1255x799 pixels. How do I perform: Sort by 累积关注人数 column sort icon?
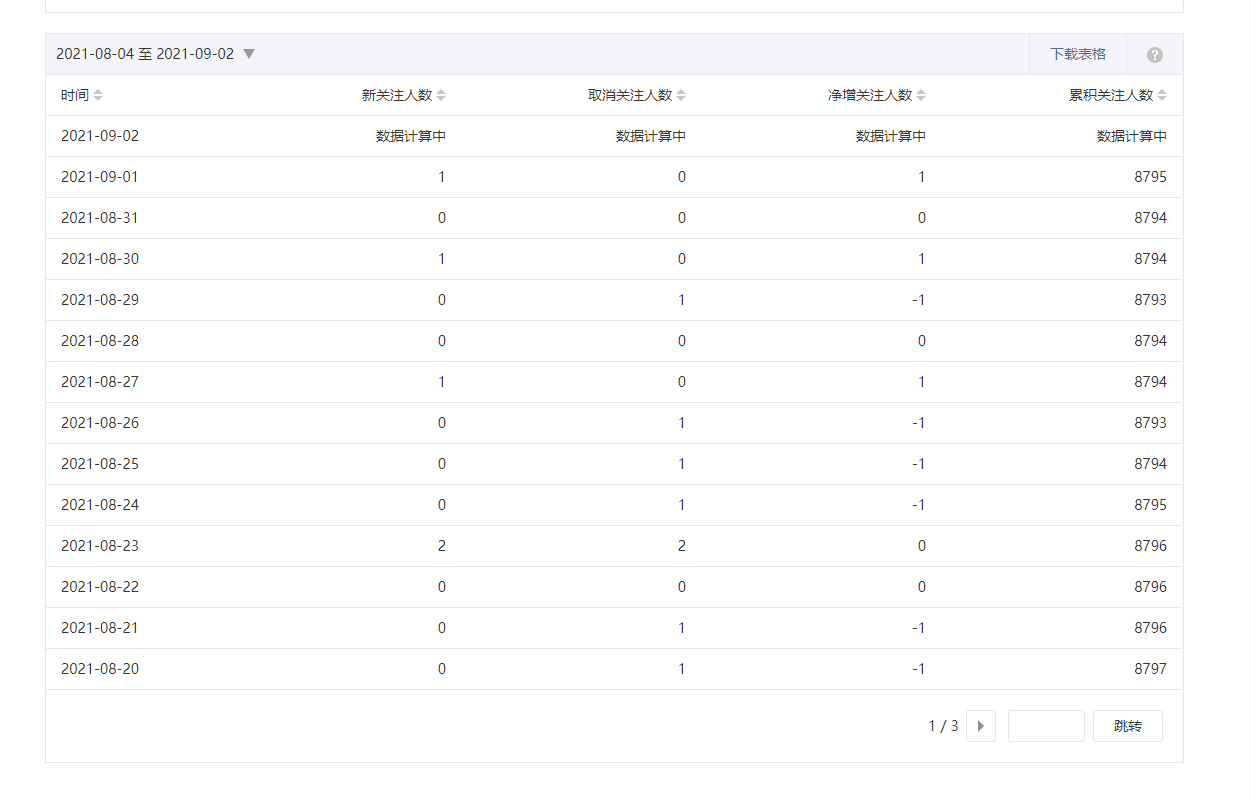[1162, 96]
